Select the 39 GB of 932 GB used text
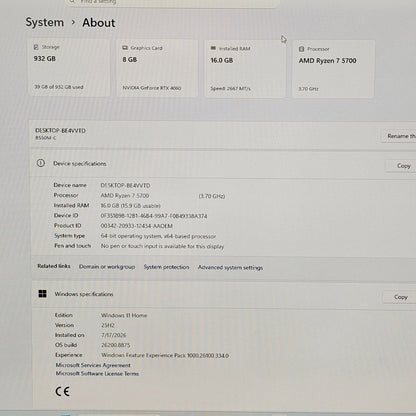 point(59,87)
